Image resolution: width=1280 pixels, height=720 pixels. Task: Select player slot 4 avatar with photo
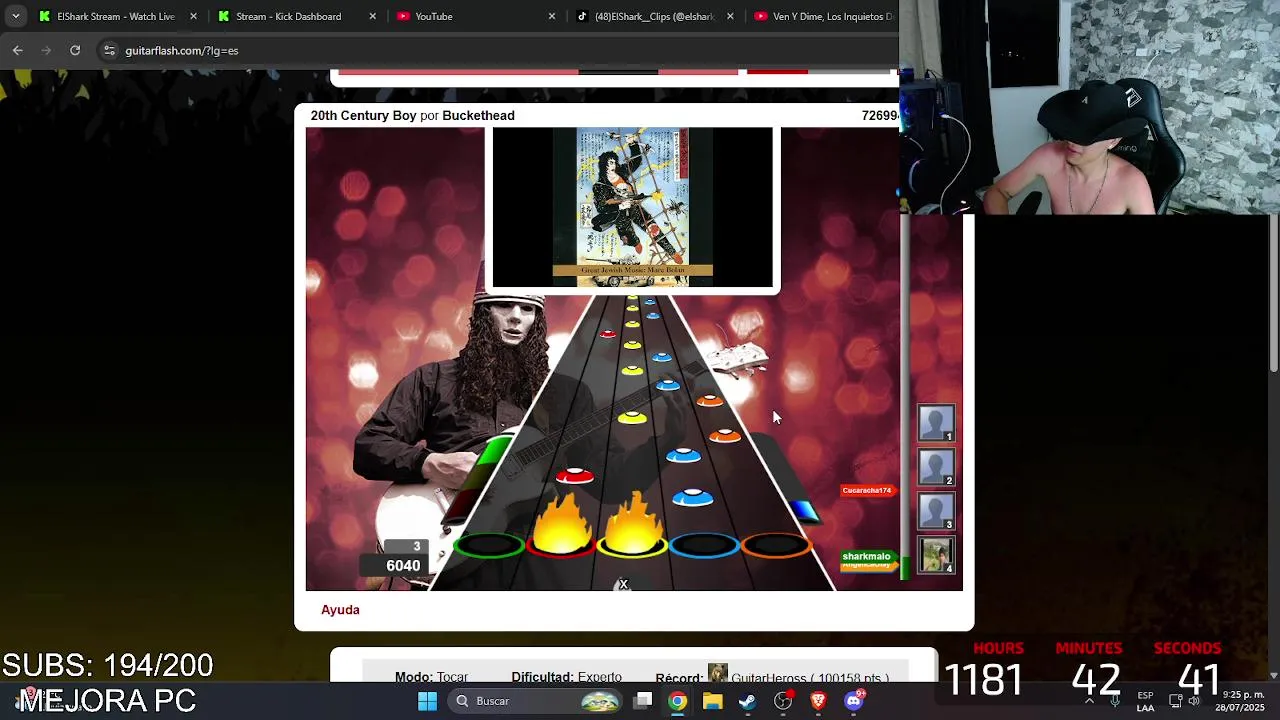pos(937,555)
